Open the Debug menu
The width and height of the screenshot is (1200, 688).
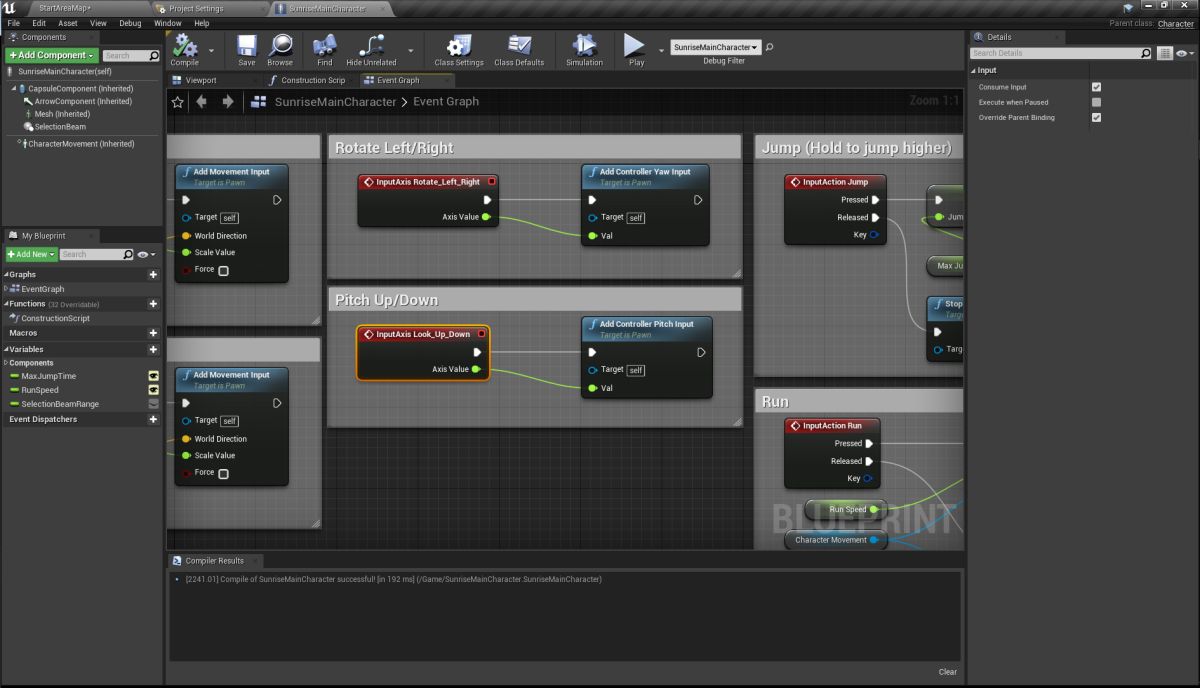tap(131, 23)
